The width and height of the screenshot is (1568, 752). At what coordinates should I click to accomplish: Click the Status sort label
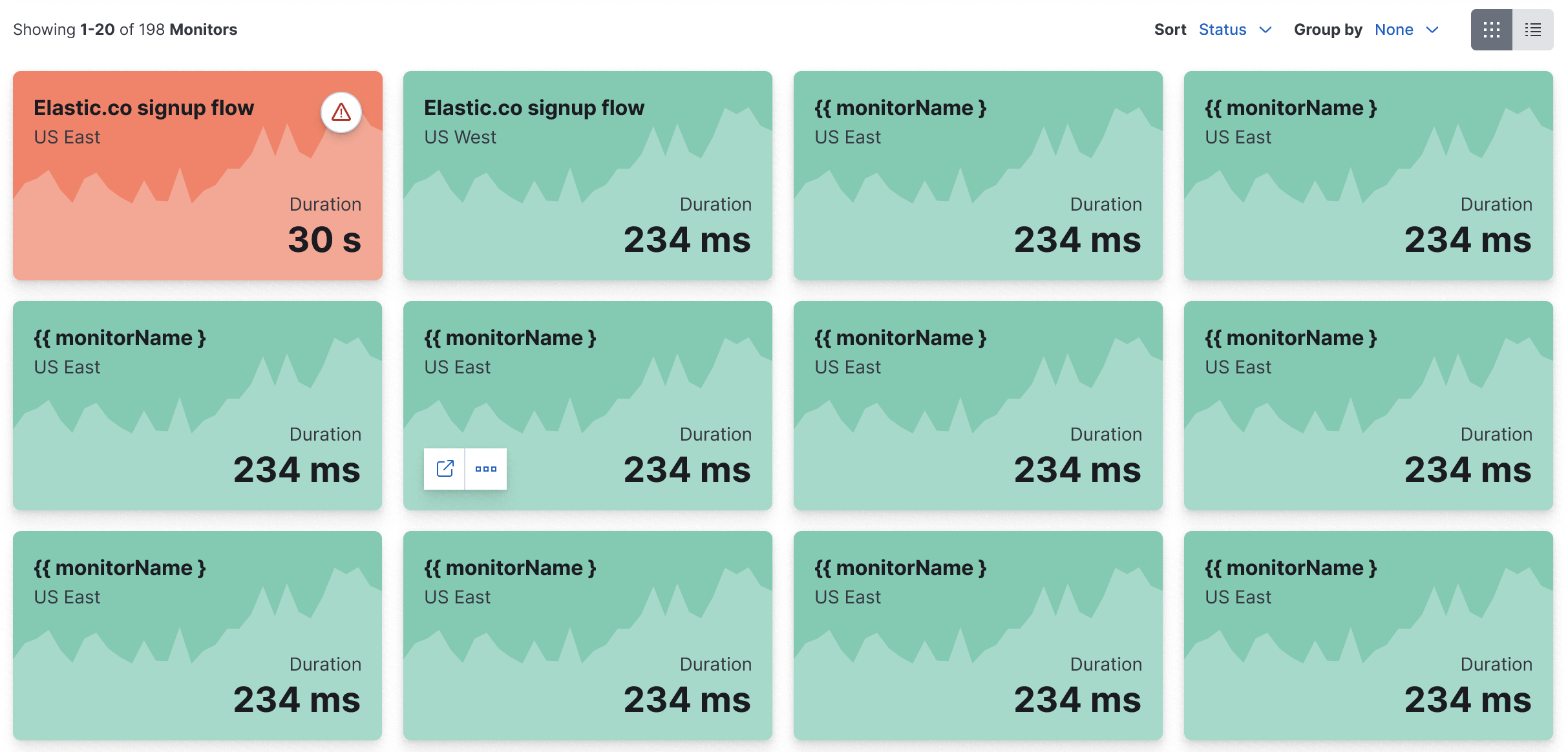pyautogui.click(x=1222, y=30)
